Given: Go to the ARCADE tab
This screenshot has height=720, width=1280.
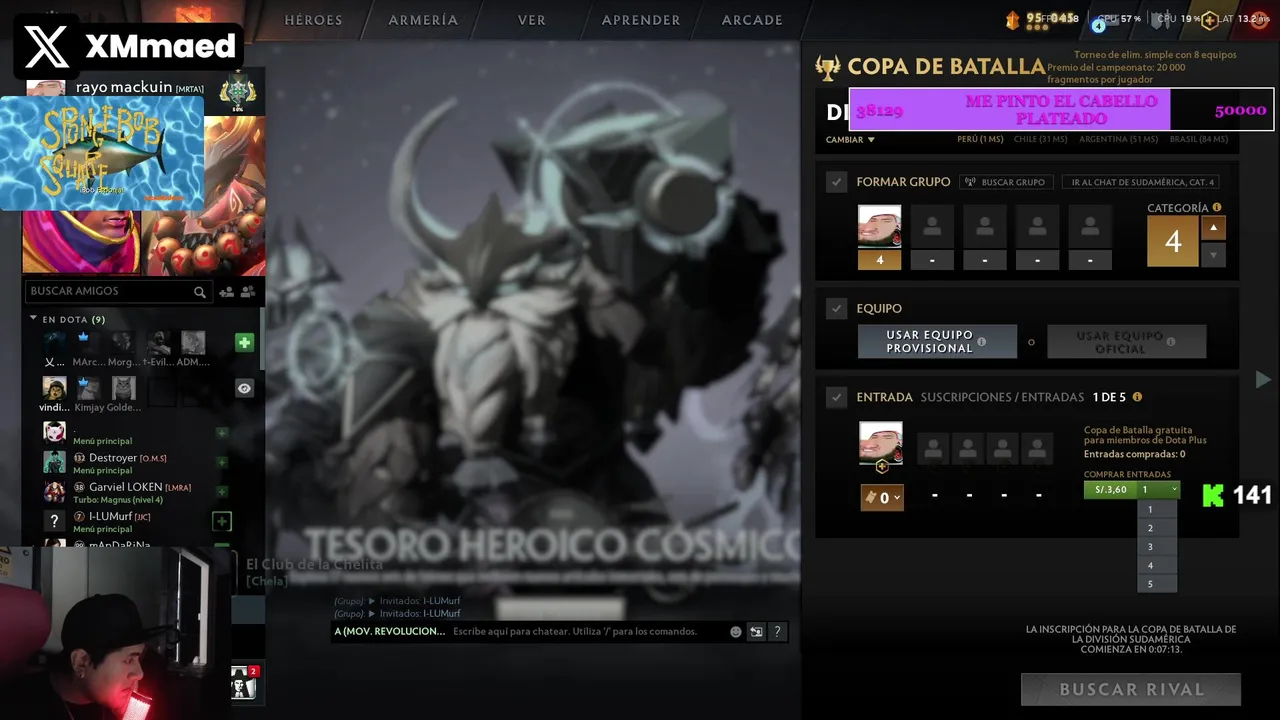Looking at the screenshot, I should [x=752, y=20].
